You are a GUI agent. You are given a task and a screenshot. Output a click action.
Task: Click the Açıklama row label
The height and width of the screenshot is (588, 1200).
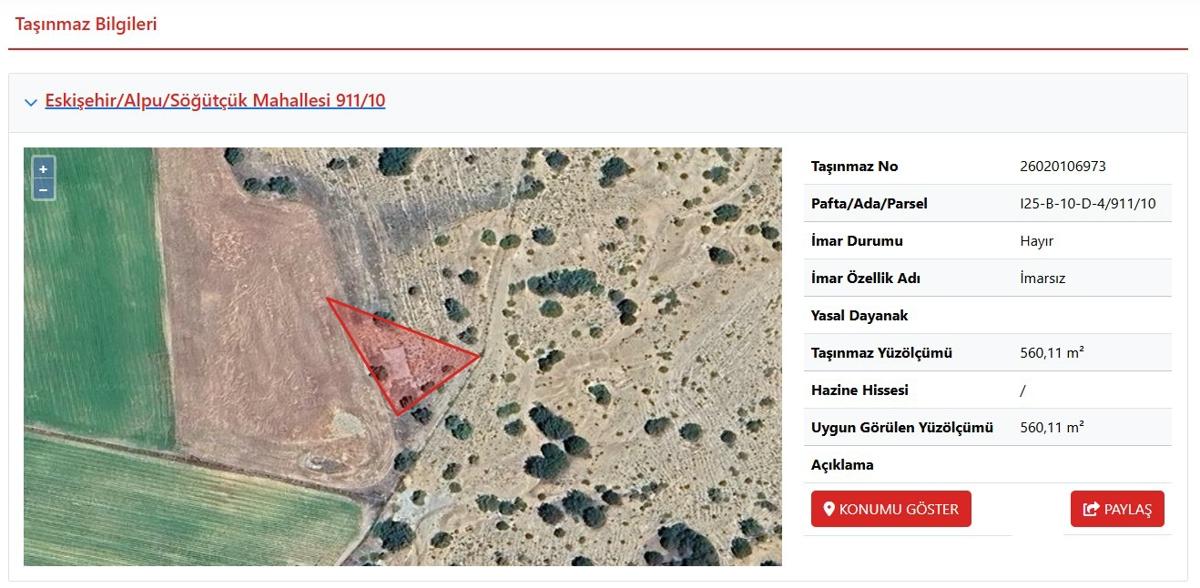tap(842, 465)
